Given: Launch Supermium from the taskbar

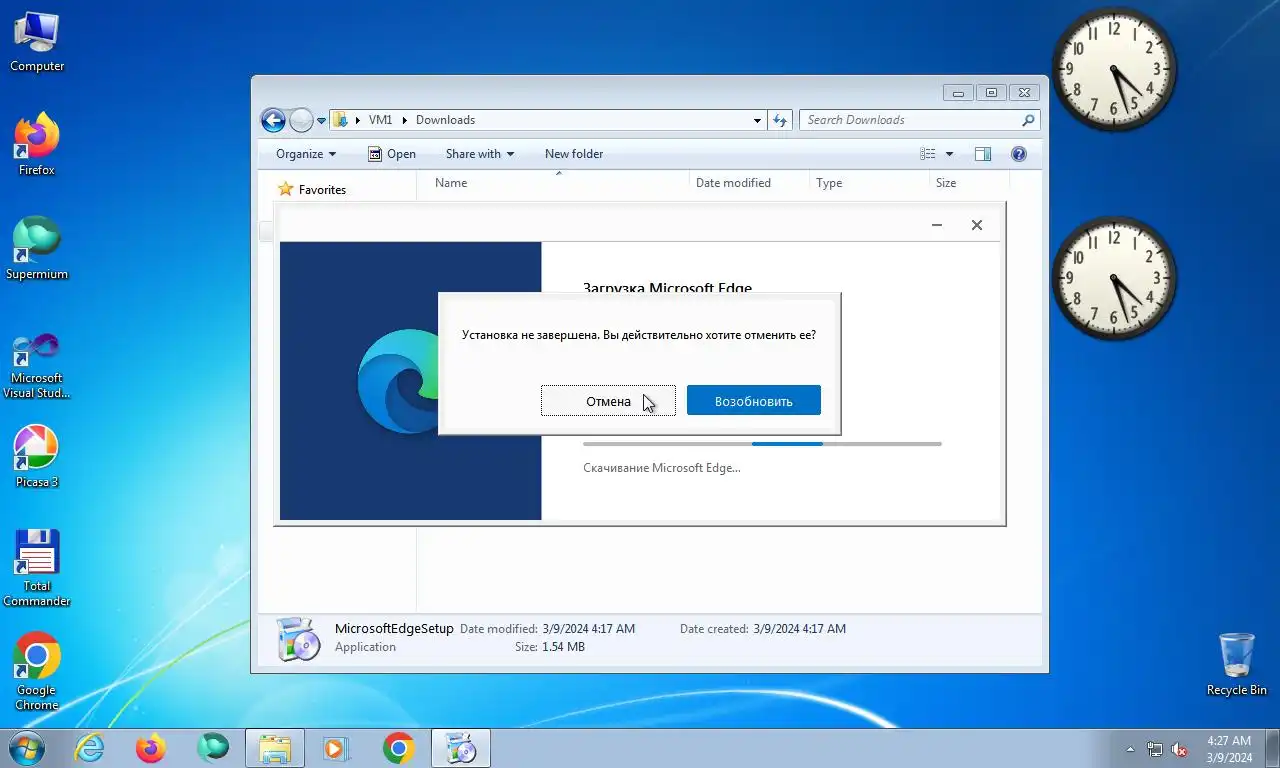Looking at the screenshot, I should click(x=213, y=748).
